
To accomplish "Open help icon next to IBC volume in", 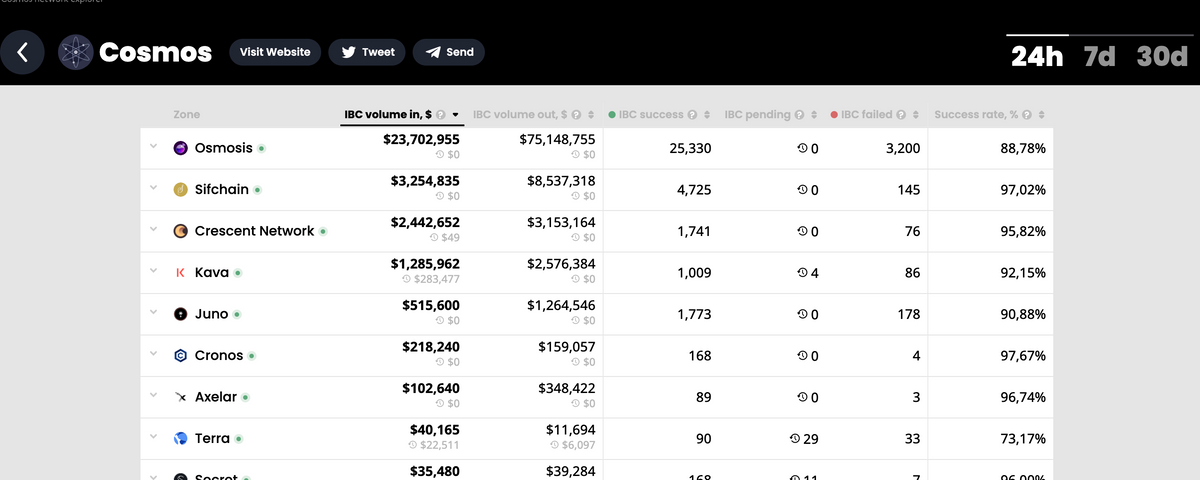I will [x=441, y=115].
